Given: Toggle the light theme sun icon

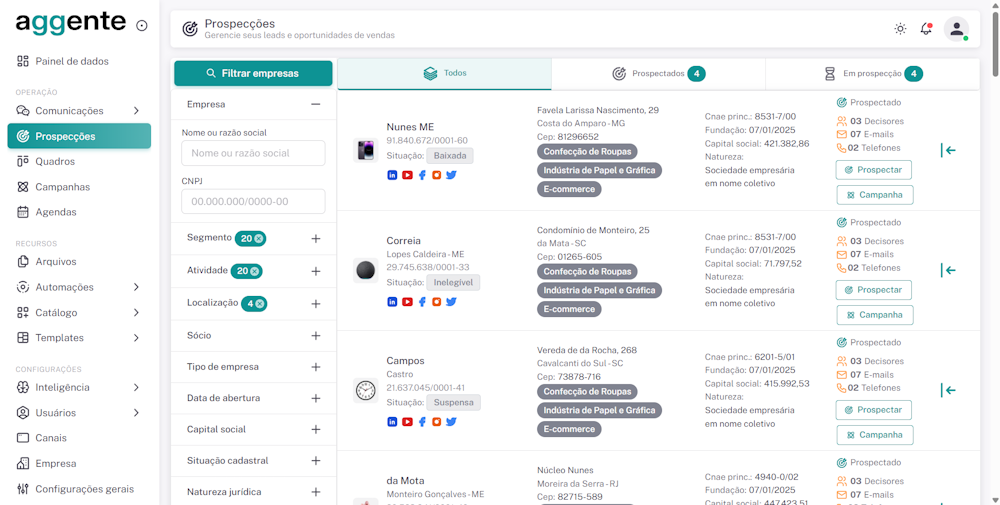Looking at the screenshot, I should point(900,29).
